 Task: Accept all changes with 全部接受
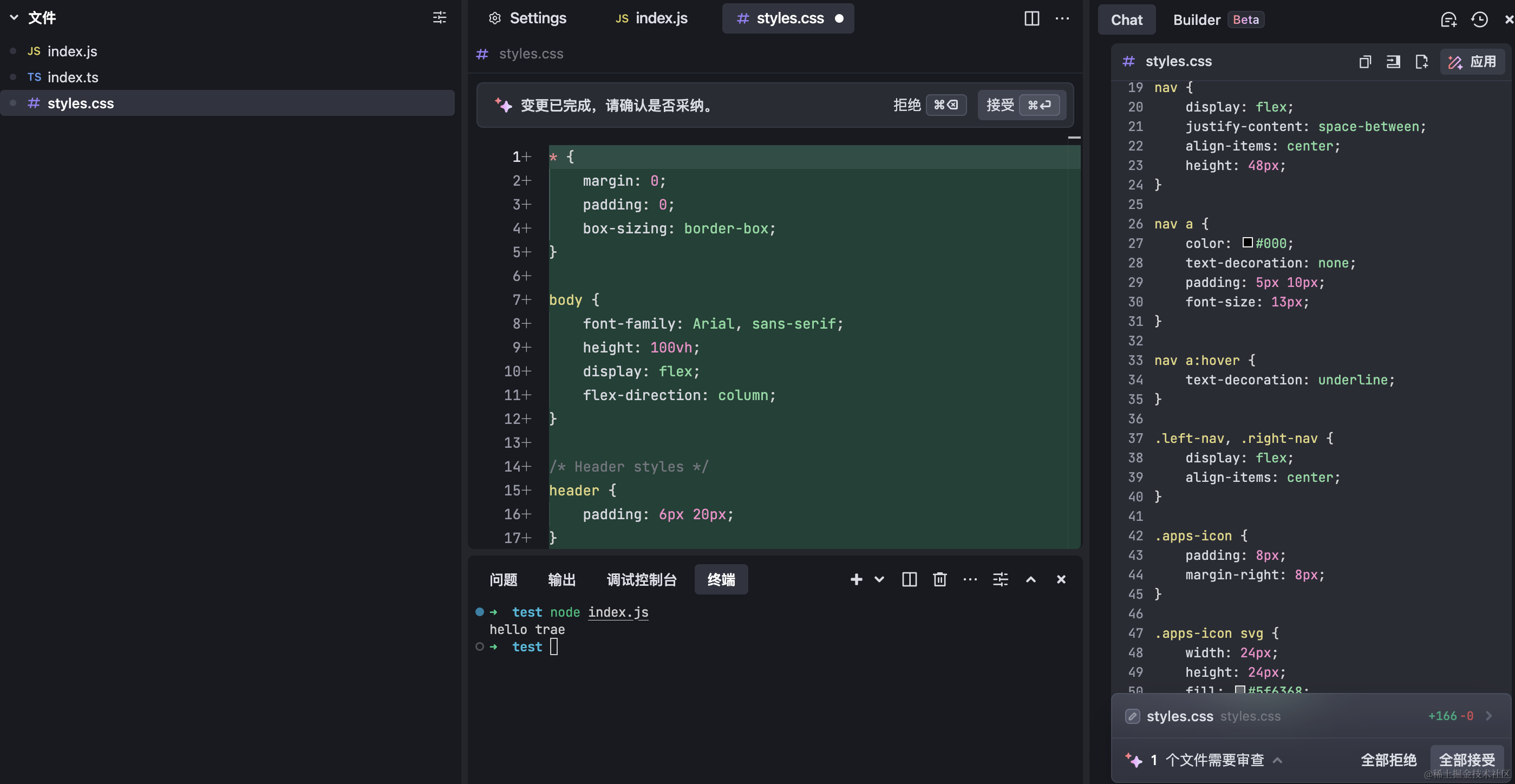coord(1467,760)
